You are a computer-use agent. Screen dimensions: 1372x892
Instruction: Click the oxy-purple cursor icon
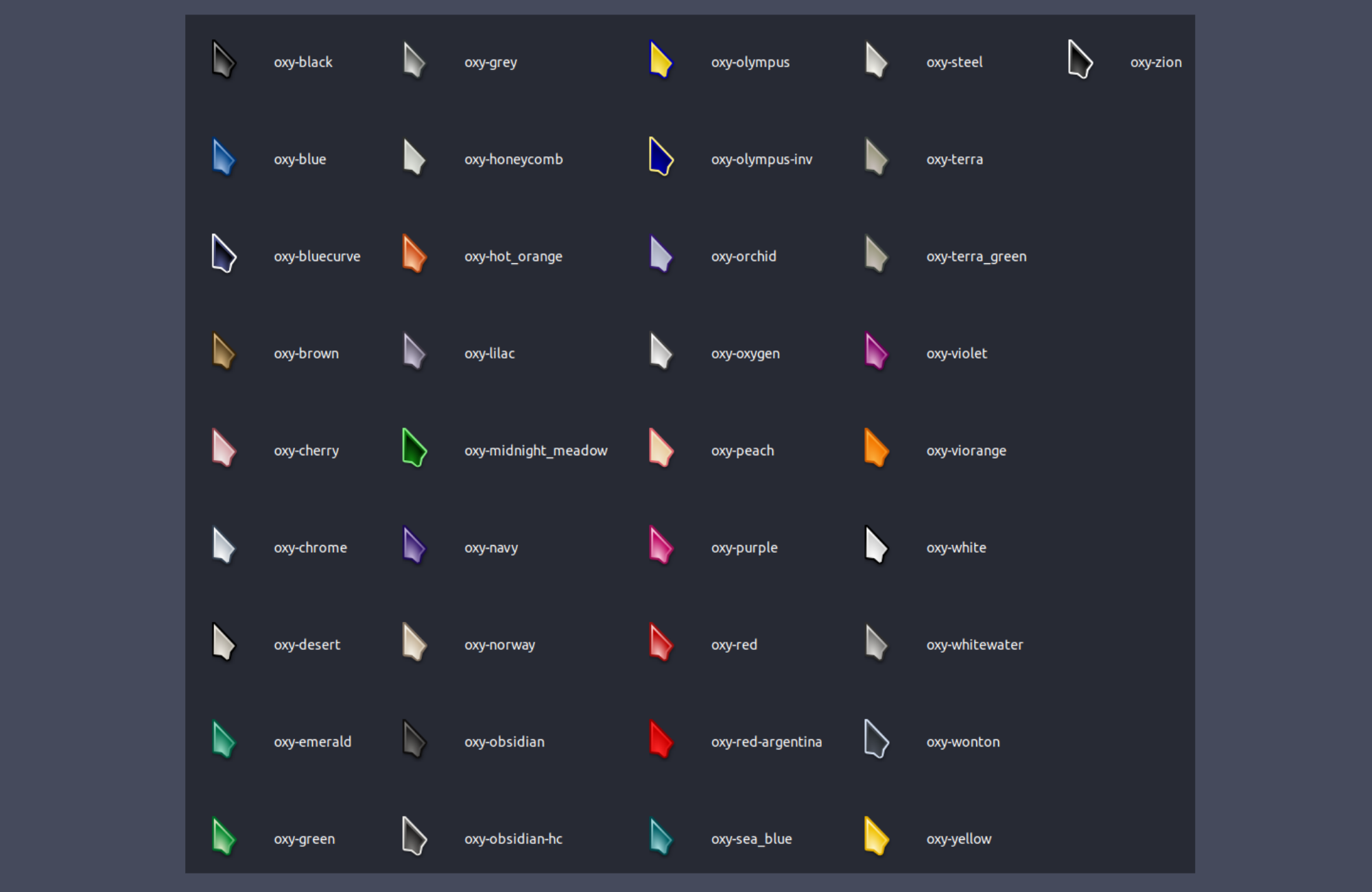tap(661, 545)
